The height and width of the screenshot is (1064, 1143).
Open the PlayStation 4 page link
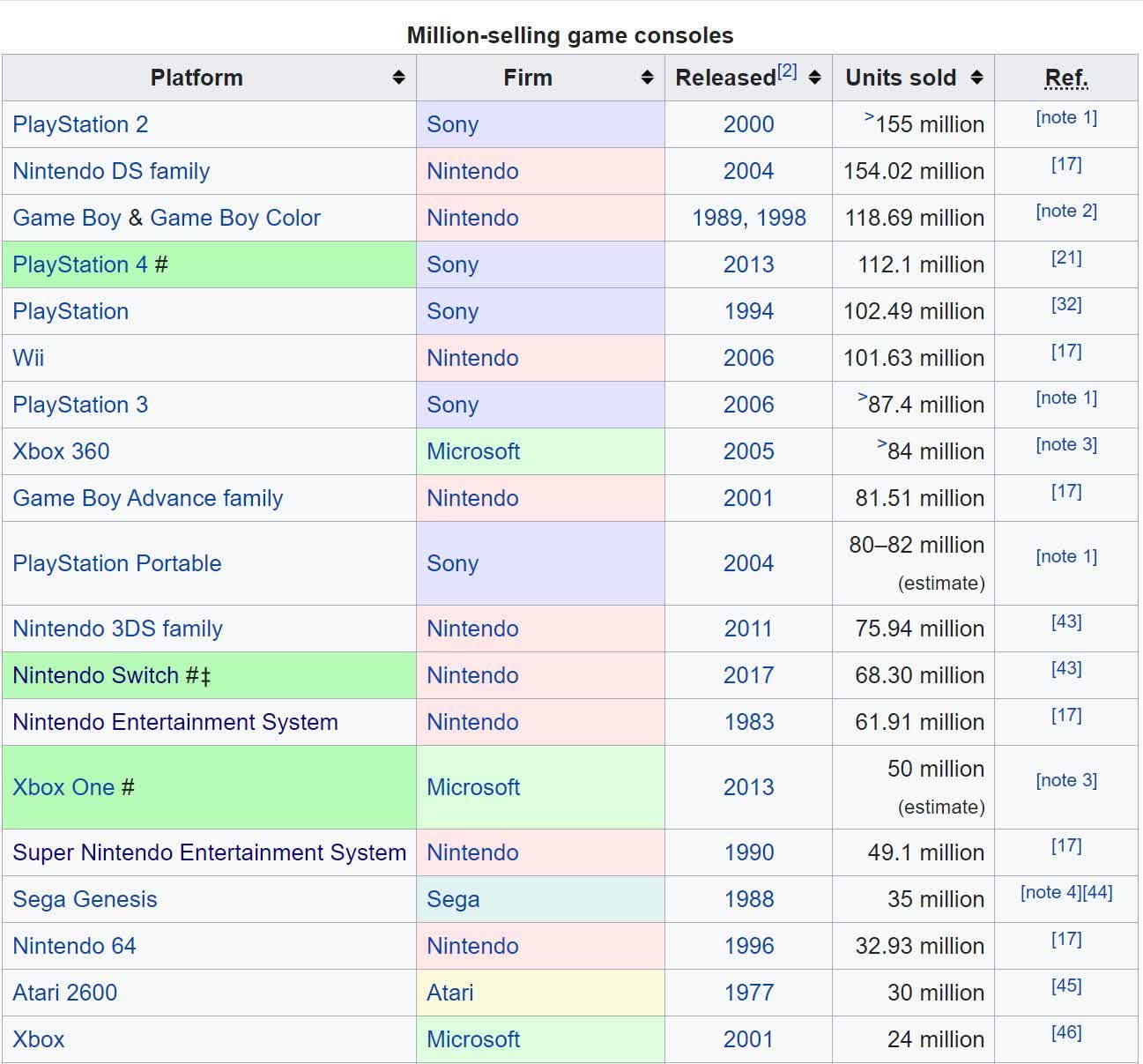[x=80, y=264]
